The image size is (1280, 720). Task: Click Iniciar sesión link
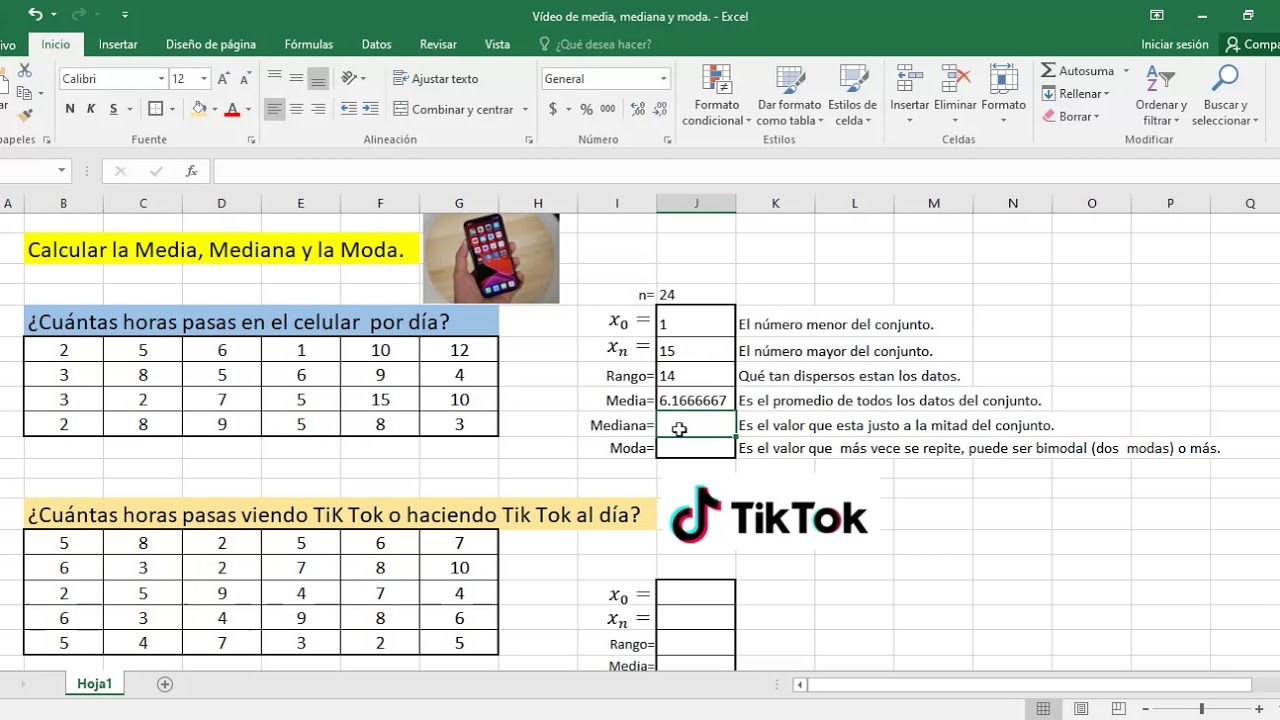coord(1175,44)
